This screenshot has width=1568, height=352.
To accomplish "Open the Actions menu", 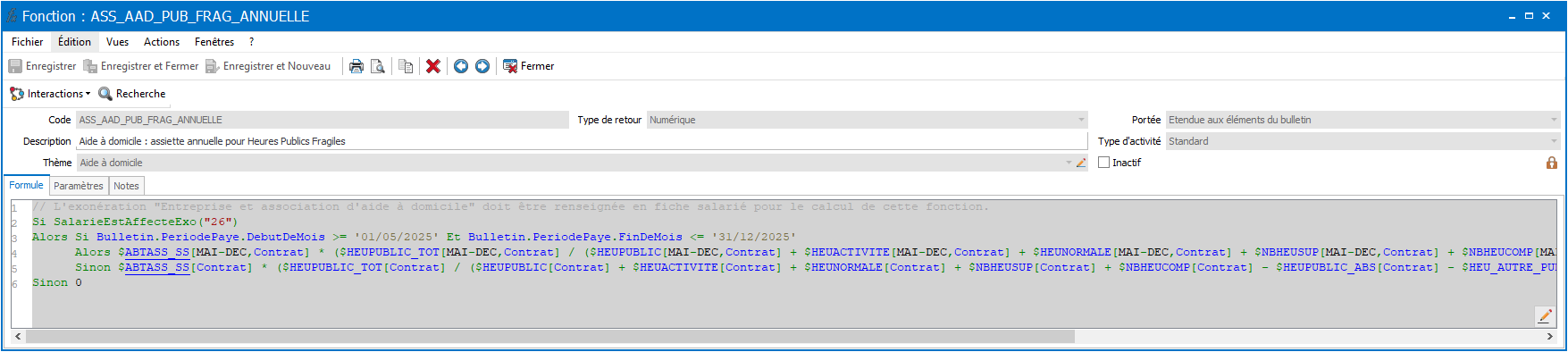I will click(x=162, y=42).
